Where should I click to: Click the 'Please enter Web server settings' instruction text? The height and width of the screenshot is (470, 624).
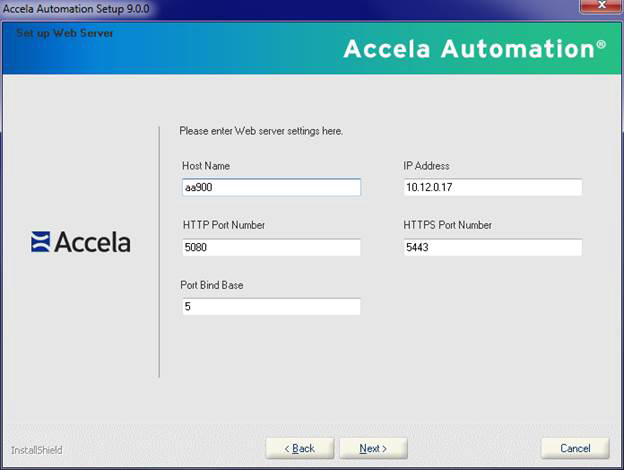(261, 131)
